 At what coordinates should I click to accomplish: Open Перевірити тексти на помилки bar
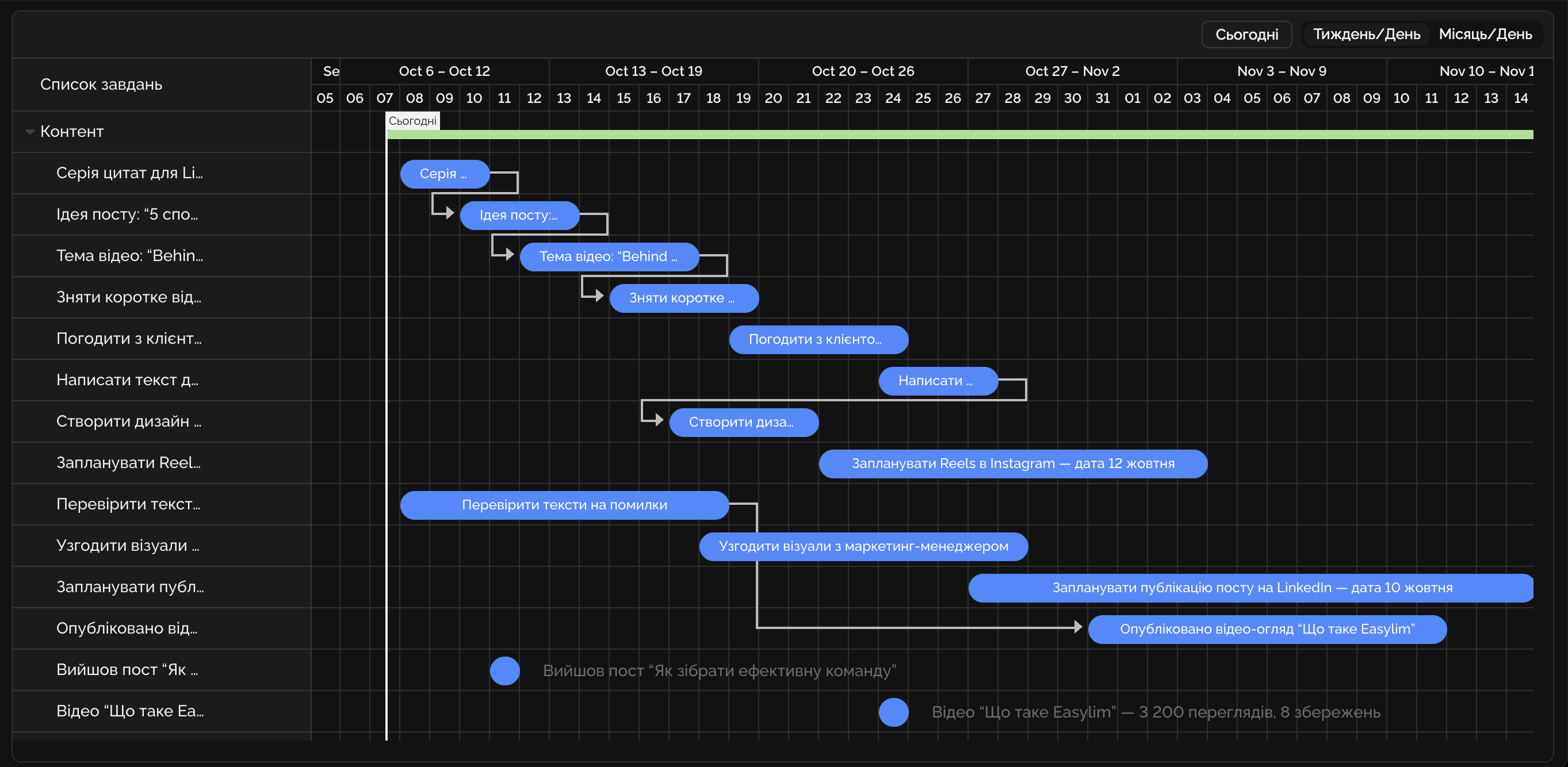click(x=564, y=505)
